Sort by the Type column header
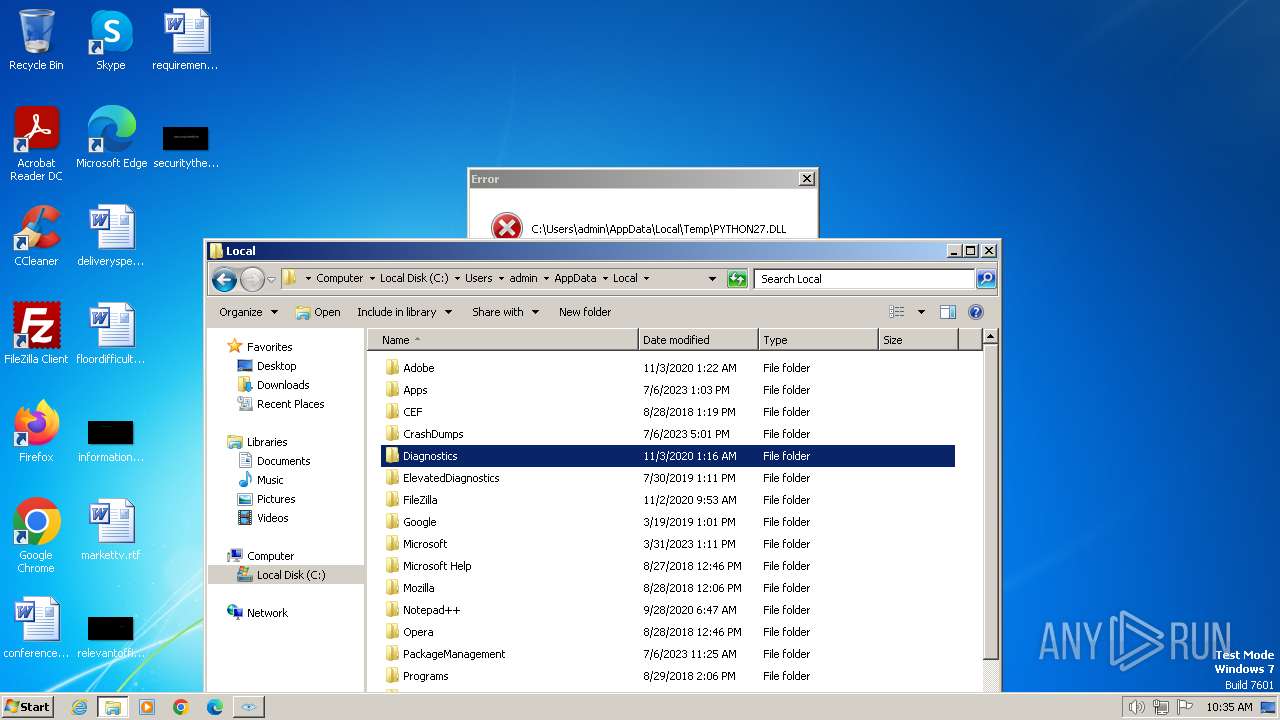 (818, 340)
